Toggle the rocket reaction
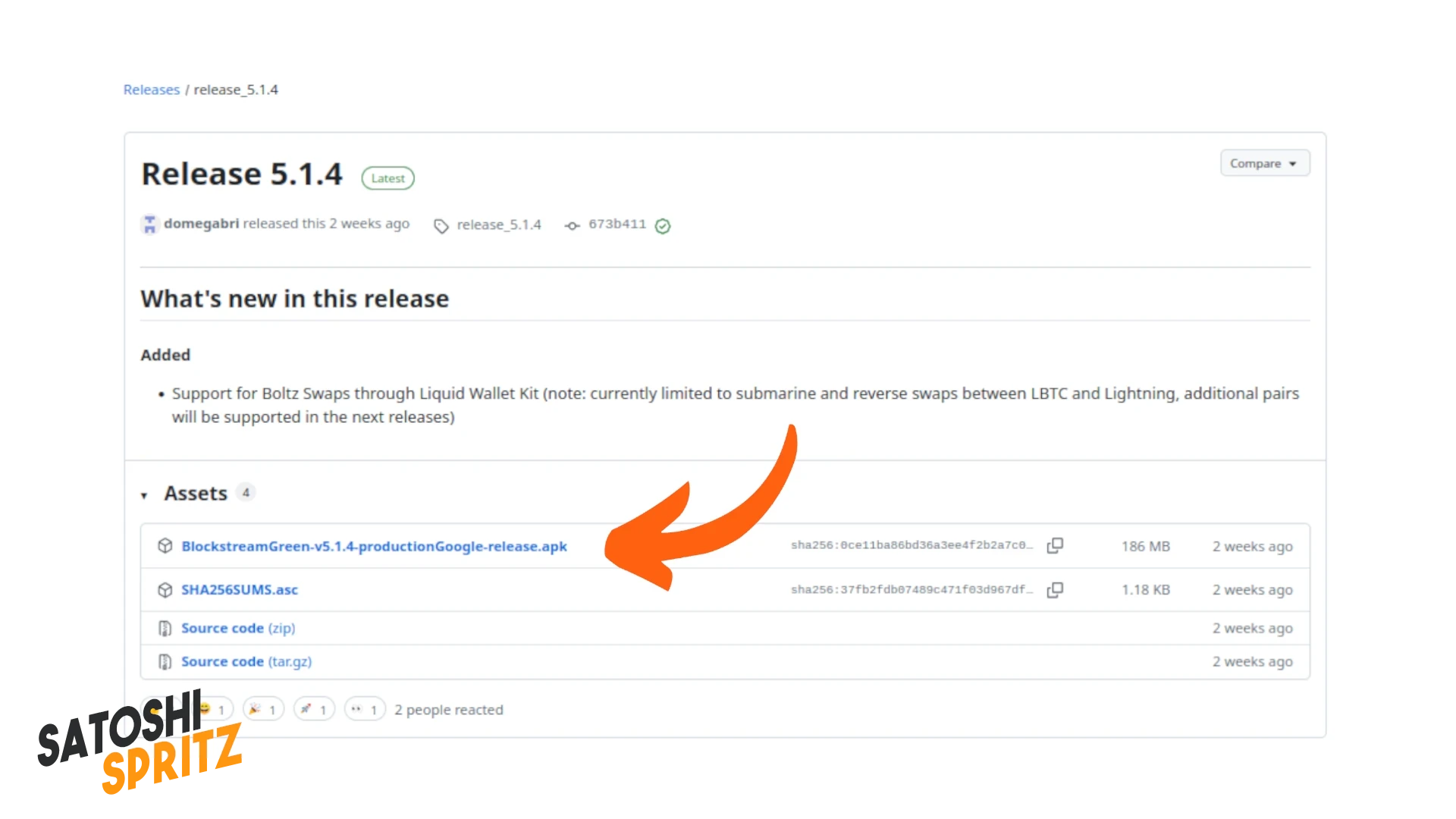Image resolution: width=1456 pixels, height=819 pixels. (314, 710)
